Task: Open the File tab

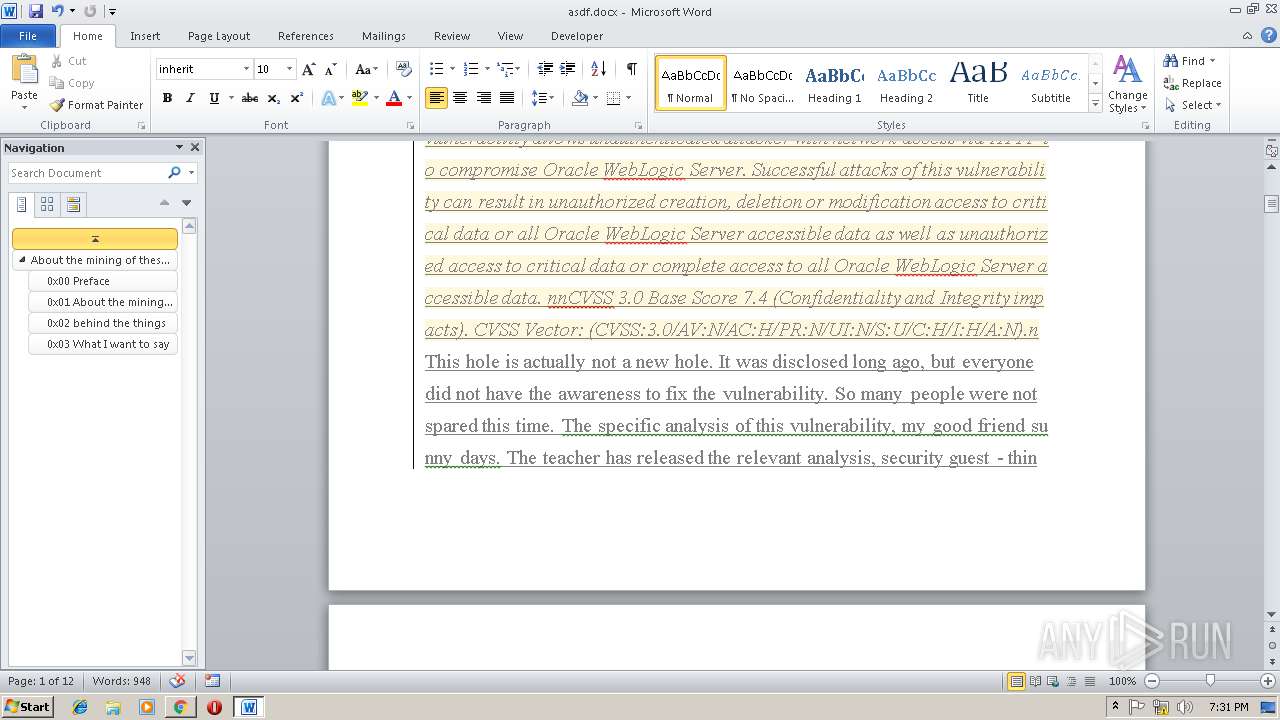Action: coord(28,36)
